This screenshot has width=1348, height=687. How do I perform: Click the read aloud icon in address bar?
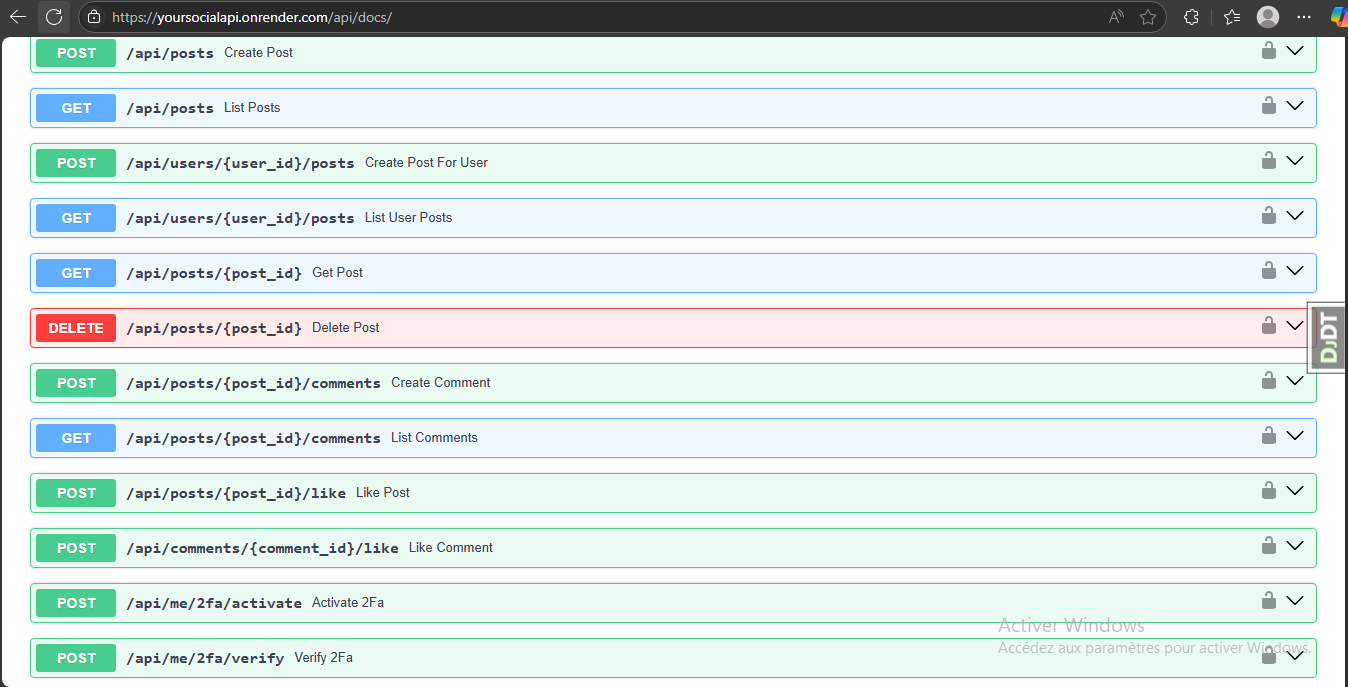point(1116,17)
